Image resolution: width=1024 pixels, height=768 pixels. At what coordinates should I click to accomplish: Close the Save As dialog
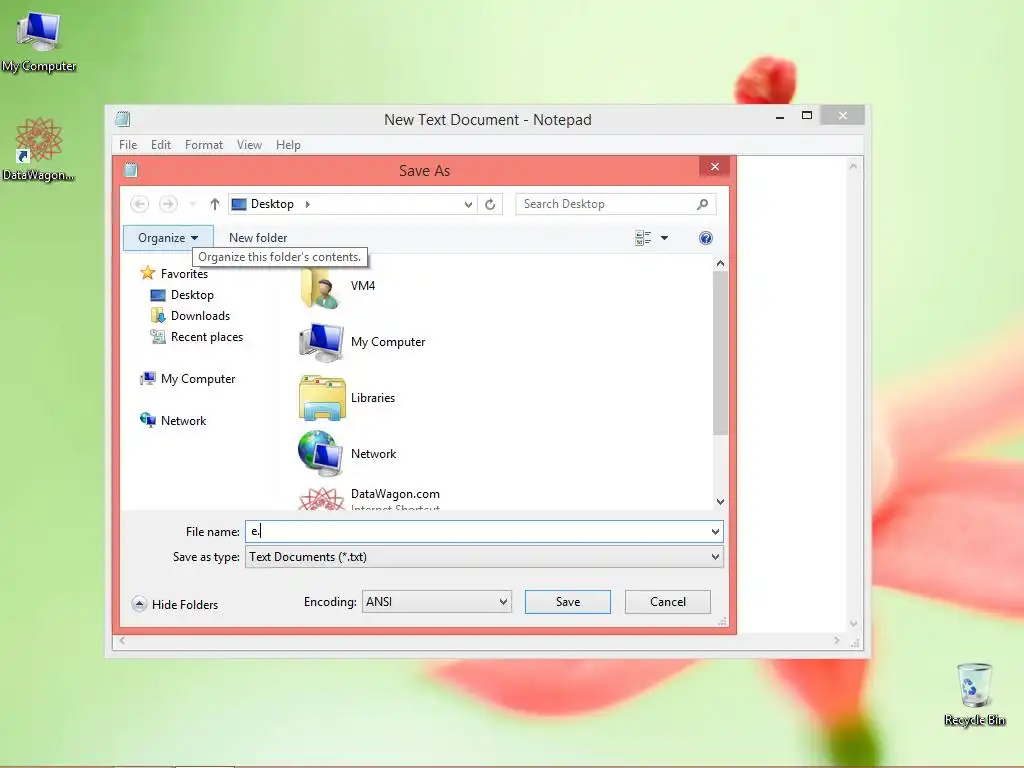tap(714, 167)
